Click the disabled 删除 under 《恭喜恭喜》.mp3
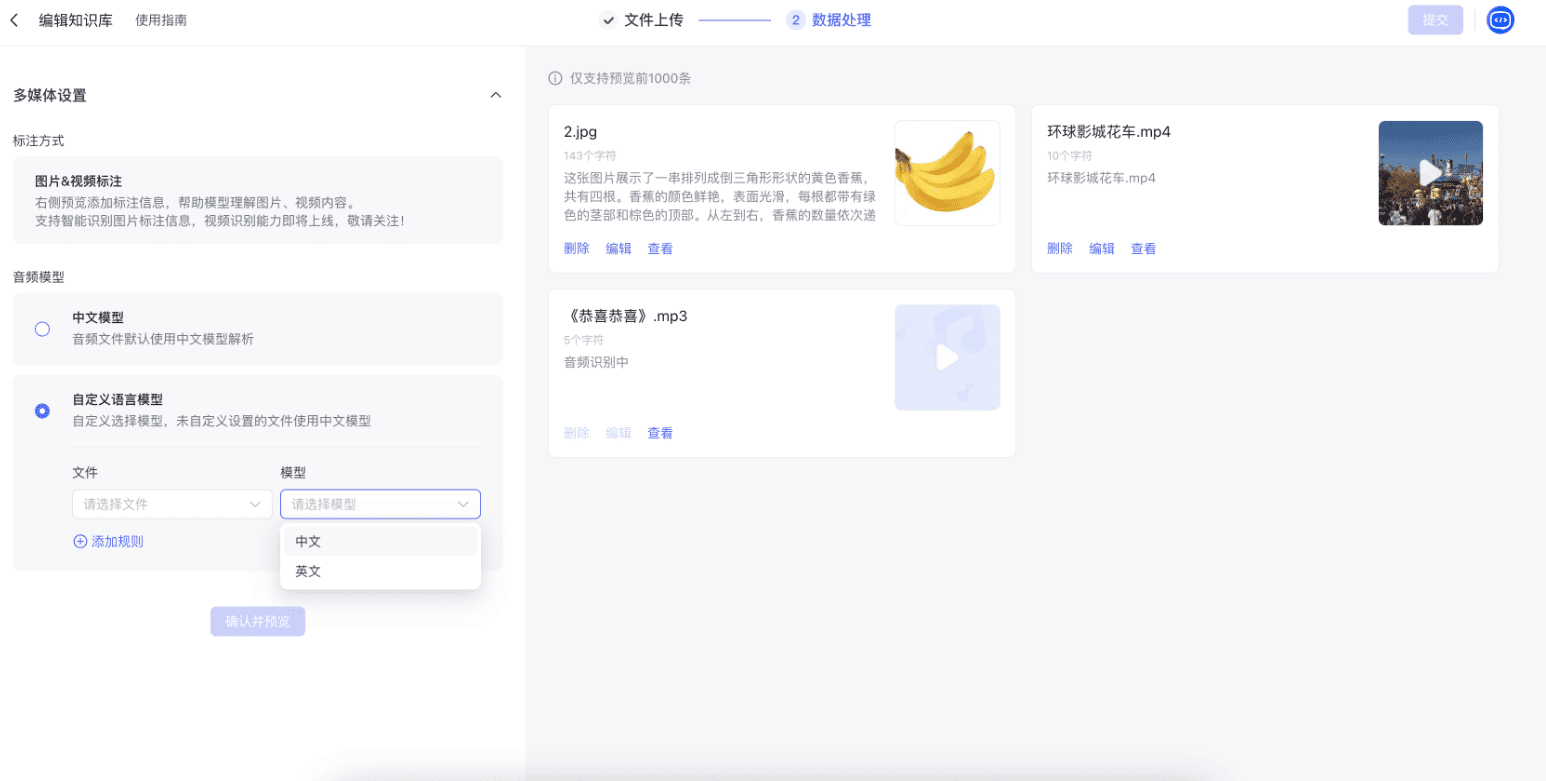The width and height of the screenshot is (1546, 781). [x=576, y=433]
